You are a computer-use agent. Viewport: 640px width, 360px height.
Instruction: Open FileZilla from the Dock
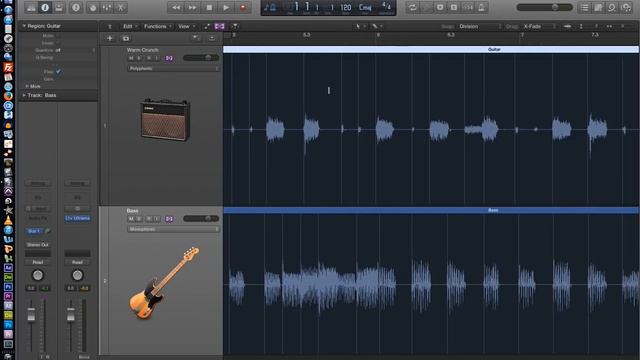click(8, 67)
